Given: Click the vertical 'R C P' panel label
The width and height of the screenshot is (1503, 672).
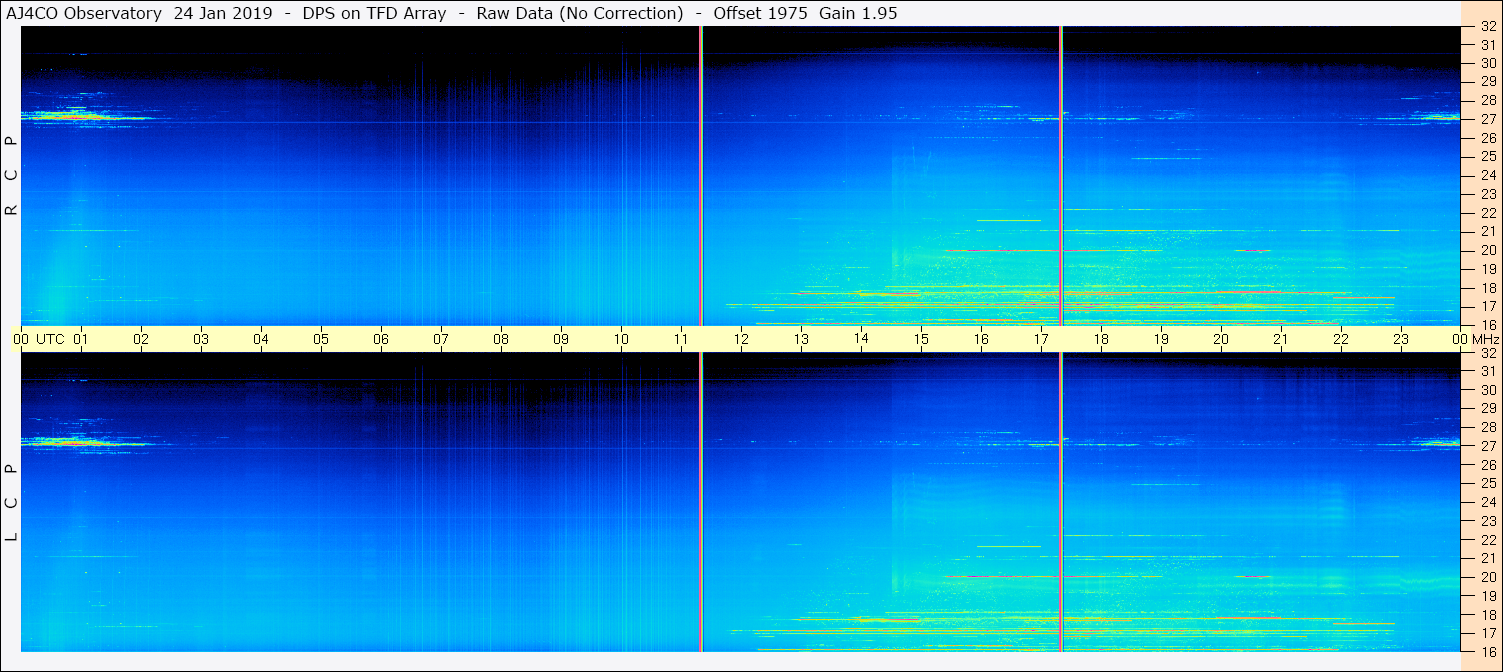Looking at the screenshot, I should pyautogui.click(x=12, y=175).
